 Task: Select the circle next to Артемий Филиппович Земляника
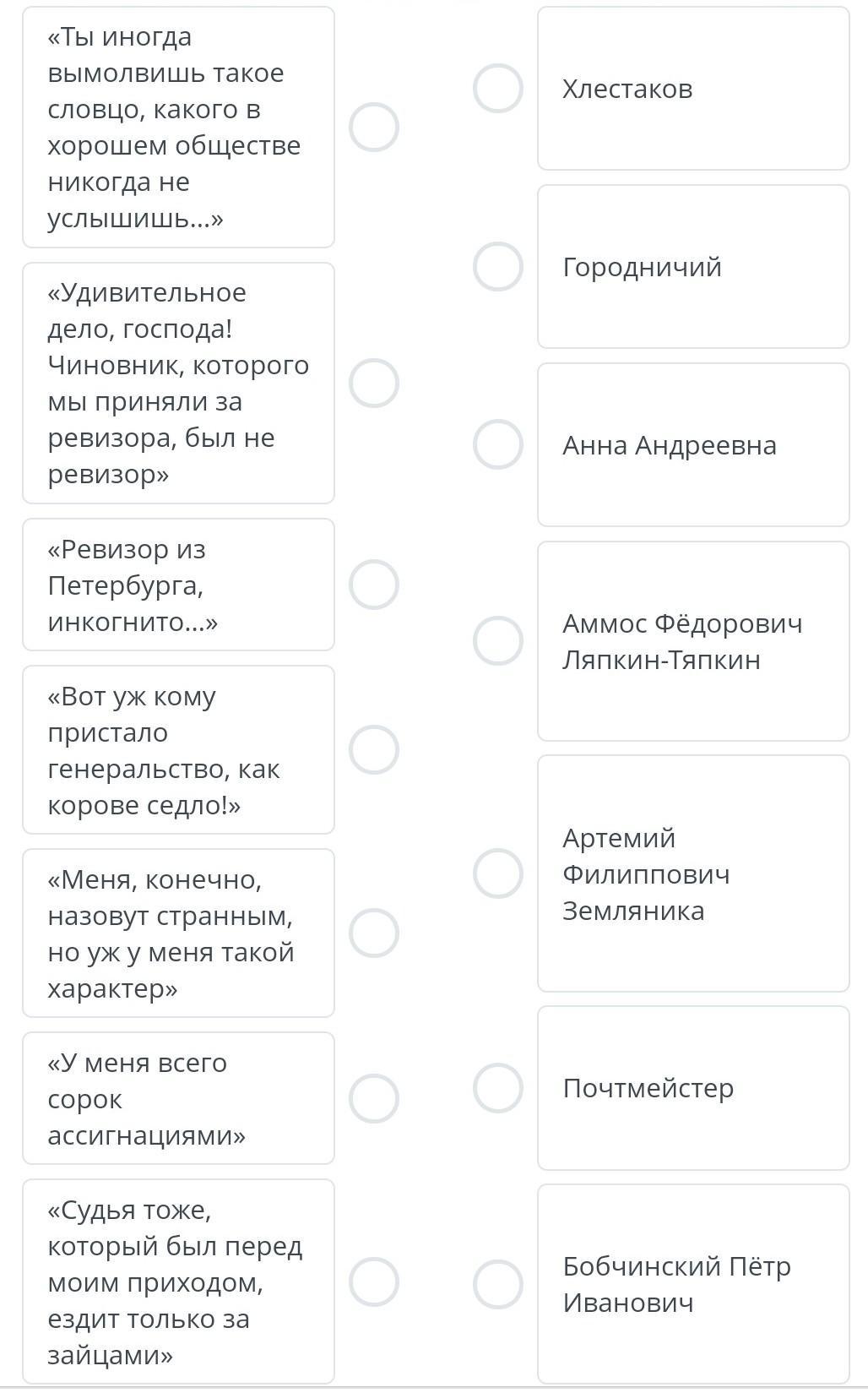(x=498, y=873)
